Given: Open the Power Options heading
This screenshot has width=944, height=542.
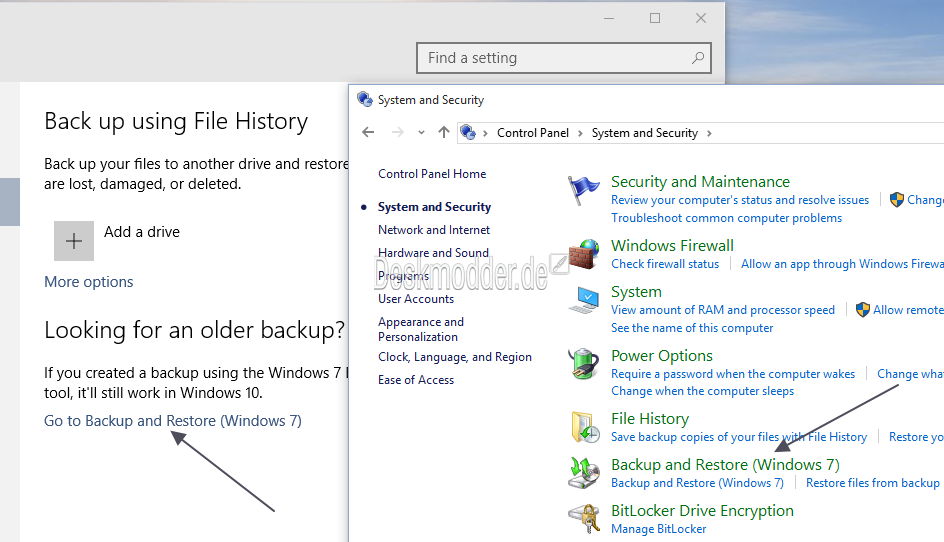Looking at the screenshot, I should pos(662,355).
